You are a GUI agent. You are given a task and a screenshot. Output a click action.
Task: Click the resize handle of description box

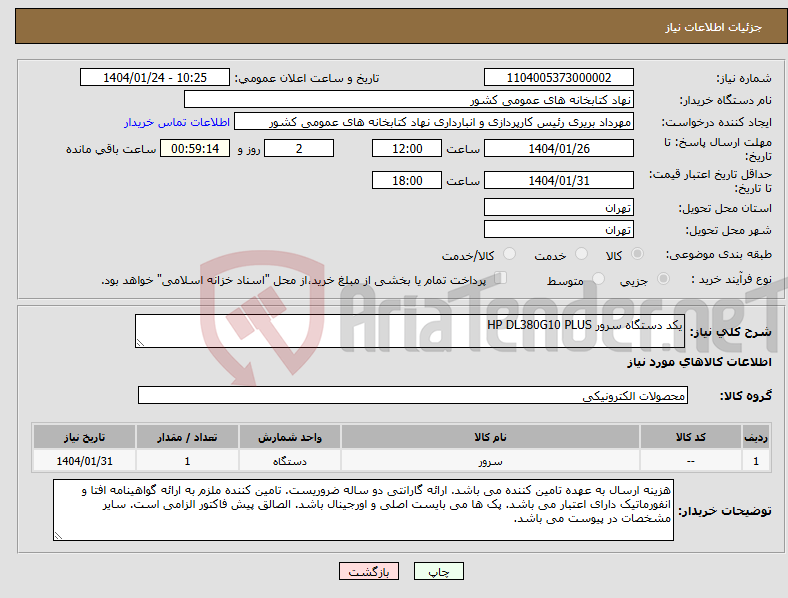[140, 343]
